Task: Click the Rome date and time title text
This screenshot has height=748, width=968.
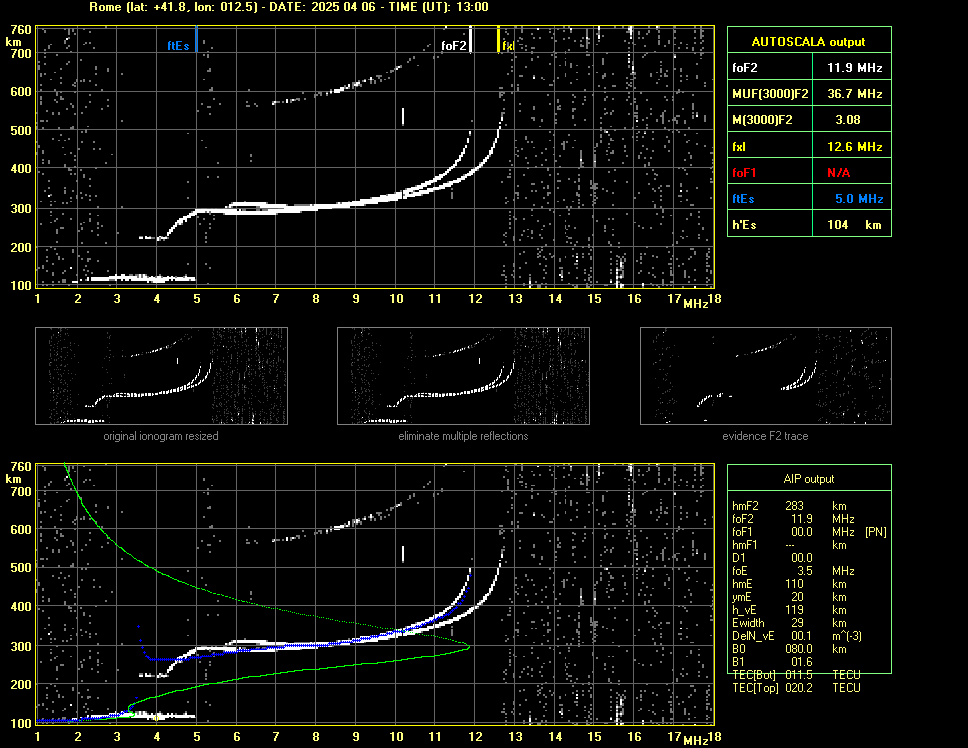Action: 289,7
